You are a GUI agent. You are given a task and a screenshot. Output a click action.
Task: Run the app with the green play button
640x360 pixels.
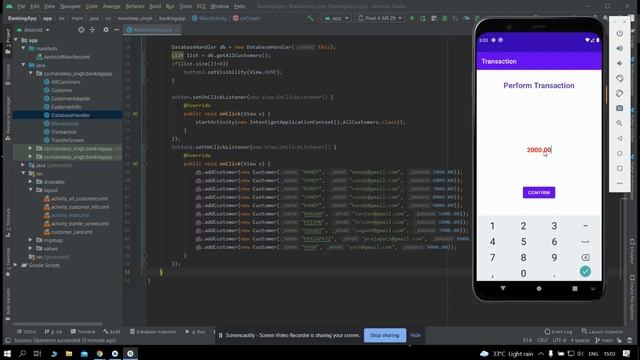coord(412,18)
